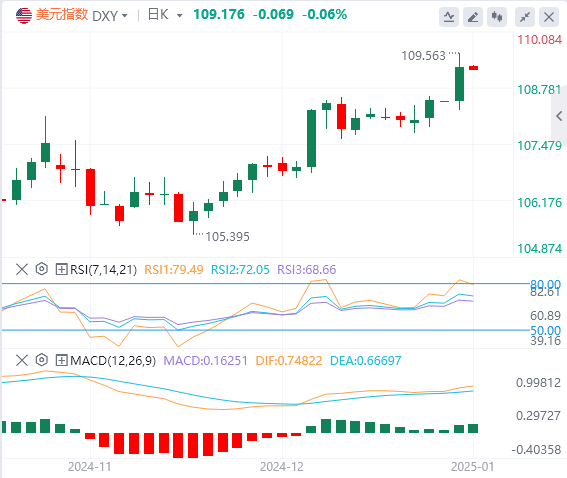Expand the RSI panel with plus icon
This screenshot has width=567, height=478.
pyautogui.click(x=61, y=269)
